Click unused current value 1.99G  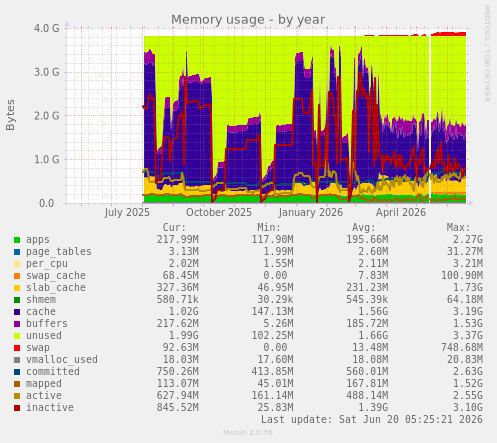coord(184,336)
